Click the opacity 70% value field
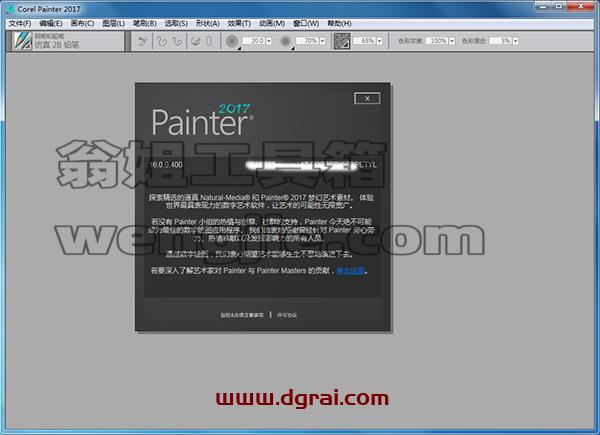 pyautogui.click(x=308, y=41)
